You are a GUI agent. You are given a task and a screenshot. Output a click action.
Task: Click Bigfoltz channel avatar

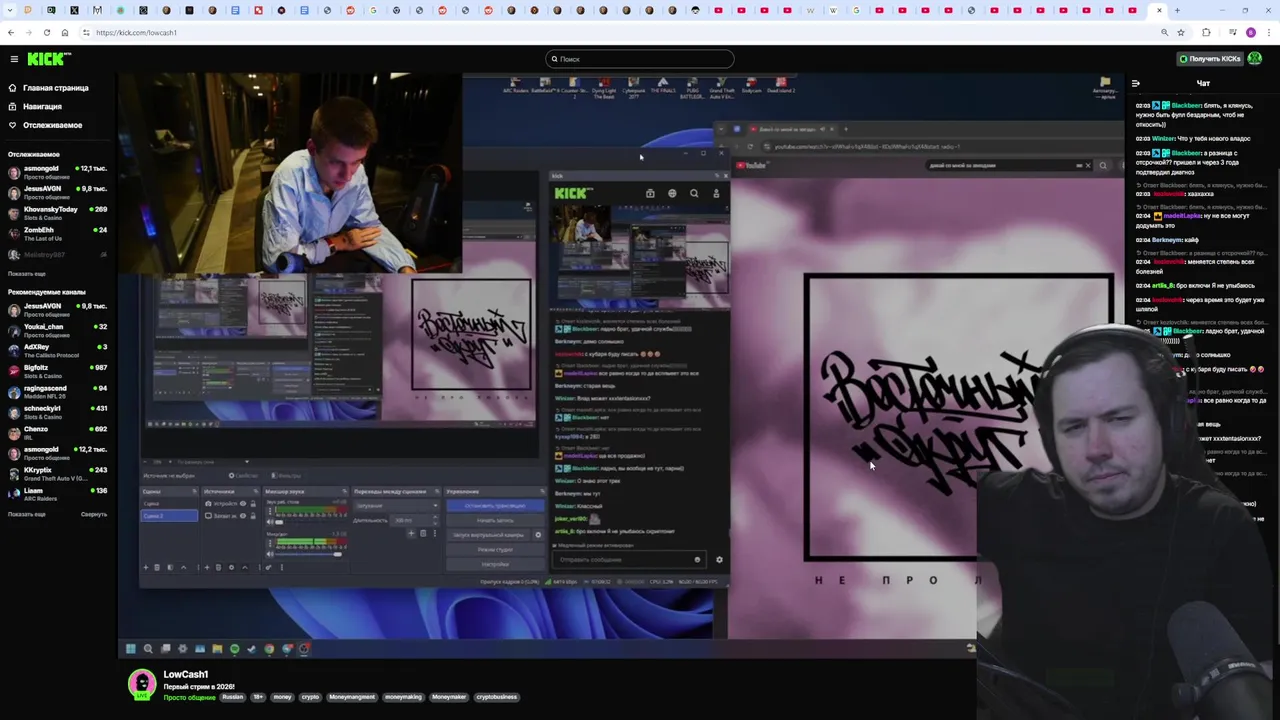pyautogui.click(x=14, y=371)
